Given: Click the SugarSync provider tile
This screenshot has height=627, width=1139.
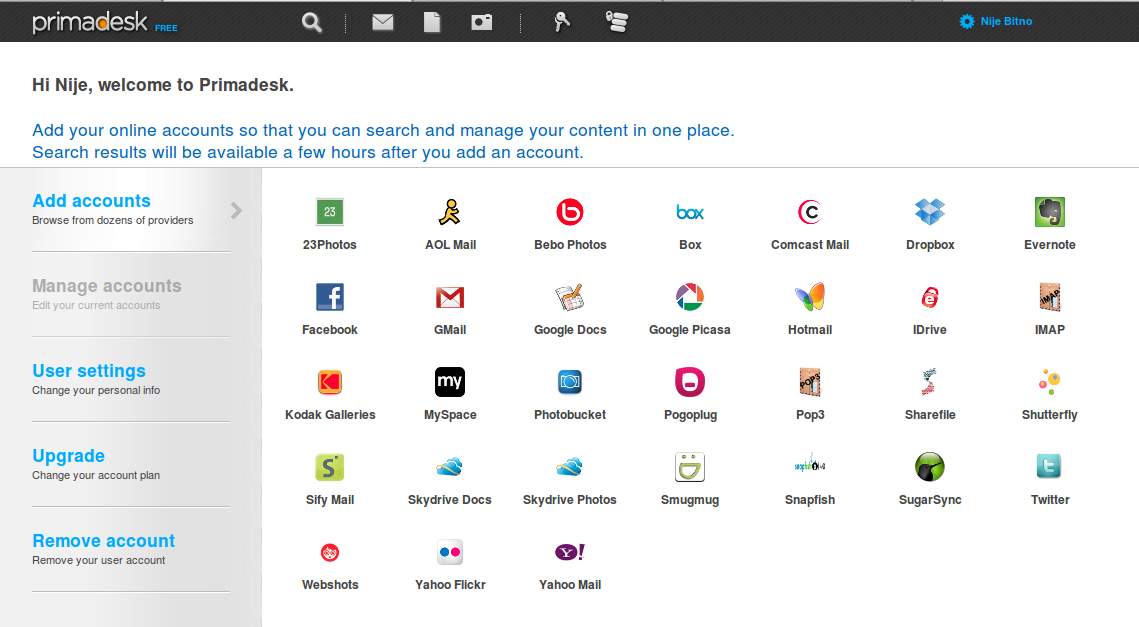Looking at the screenshot, I should [930, 478].
